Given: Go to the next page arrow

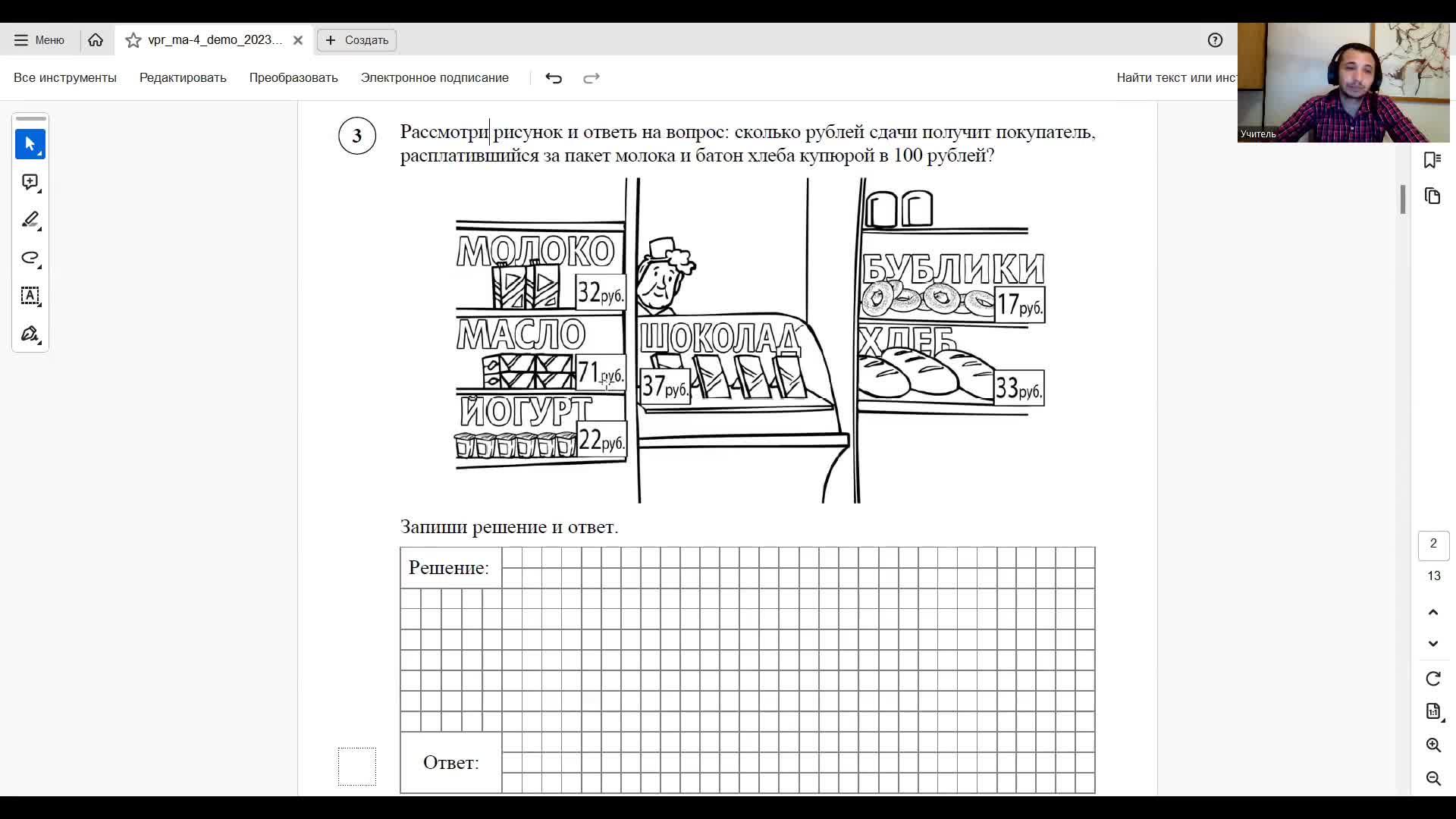Looking at the screenshot, I should 1433,643.
